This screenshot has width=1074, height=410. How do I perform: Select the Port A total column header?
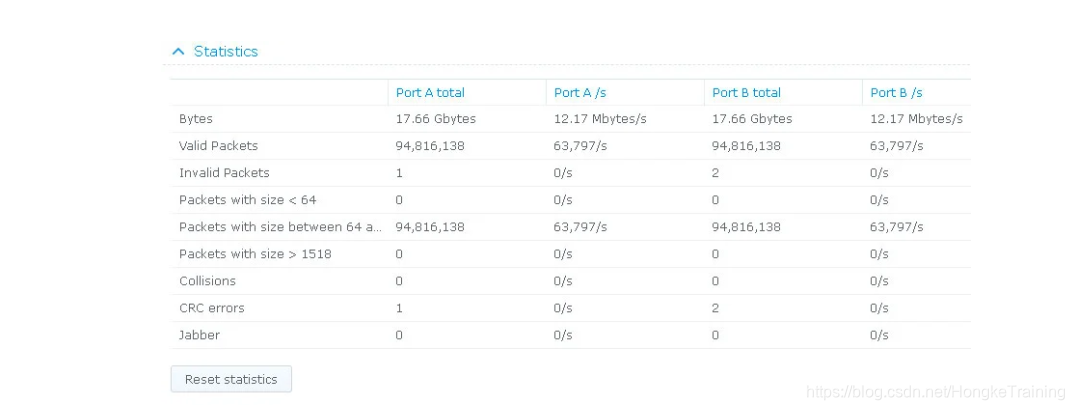[430, 92]
